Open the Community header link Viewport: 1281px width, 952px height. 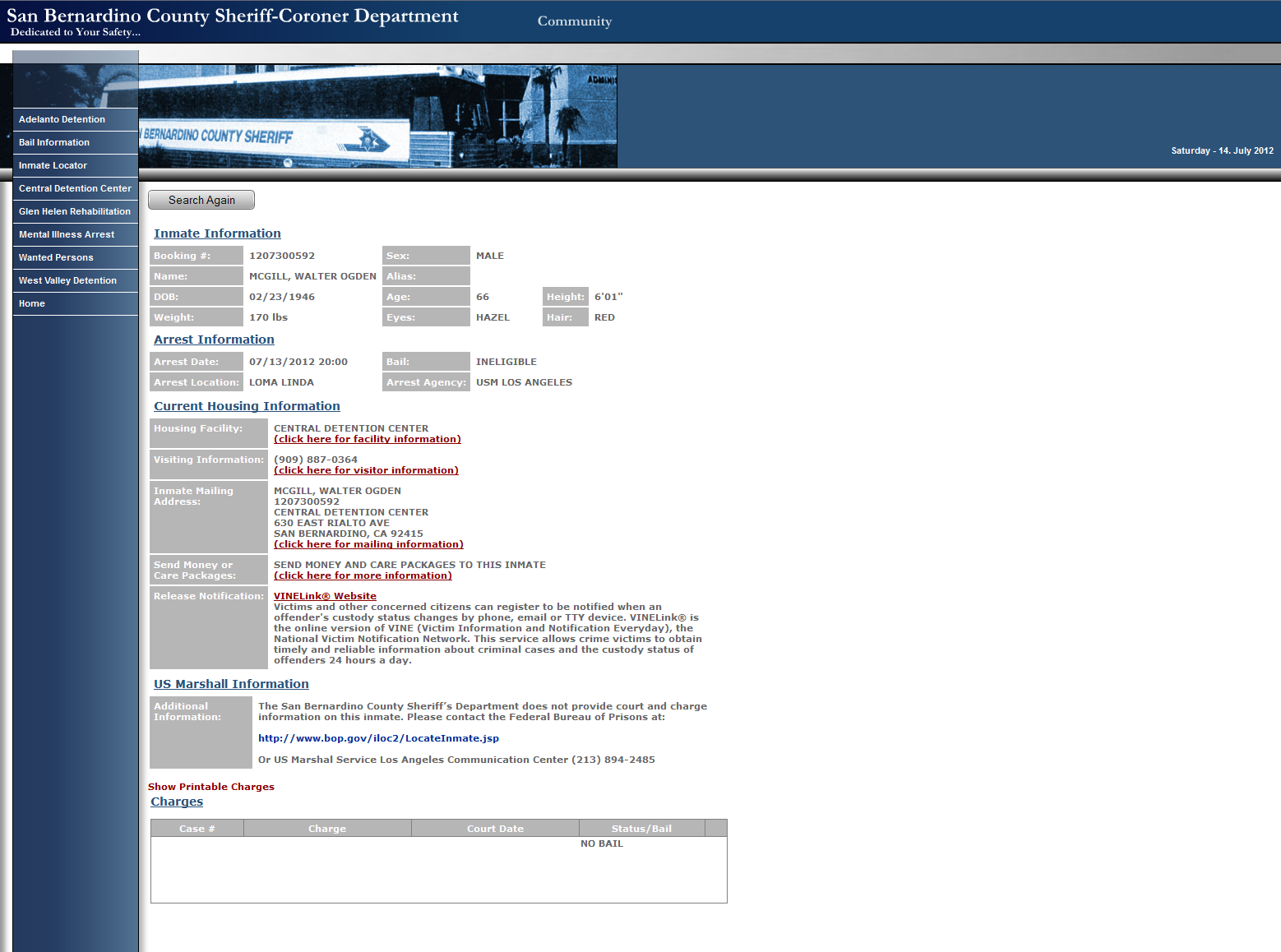pyautogui.click(x=574, y=21)
